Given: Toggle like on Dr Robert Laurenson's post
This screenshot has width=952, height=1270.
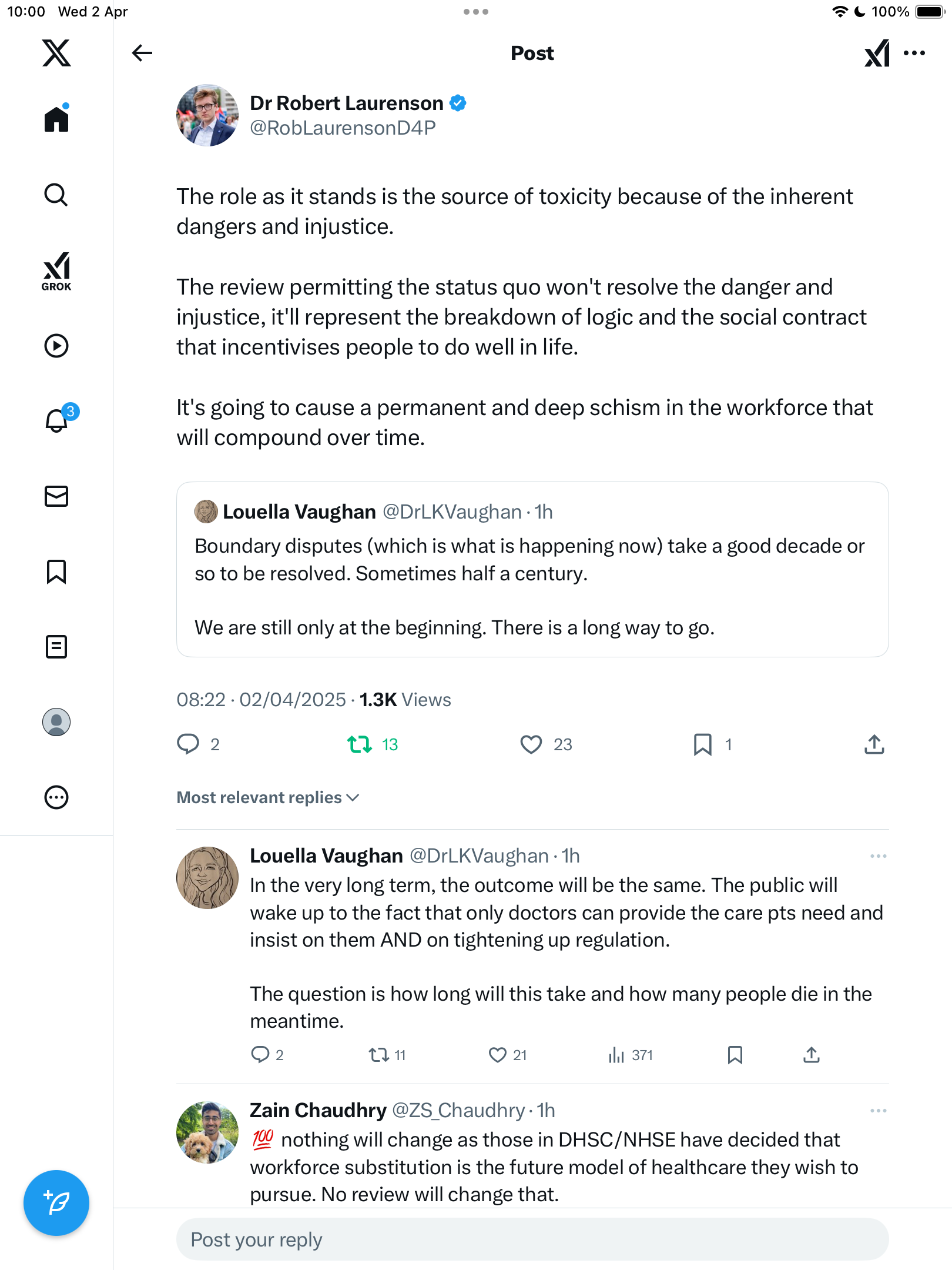Looking at the screenshot, I should coord(531,744).
